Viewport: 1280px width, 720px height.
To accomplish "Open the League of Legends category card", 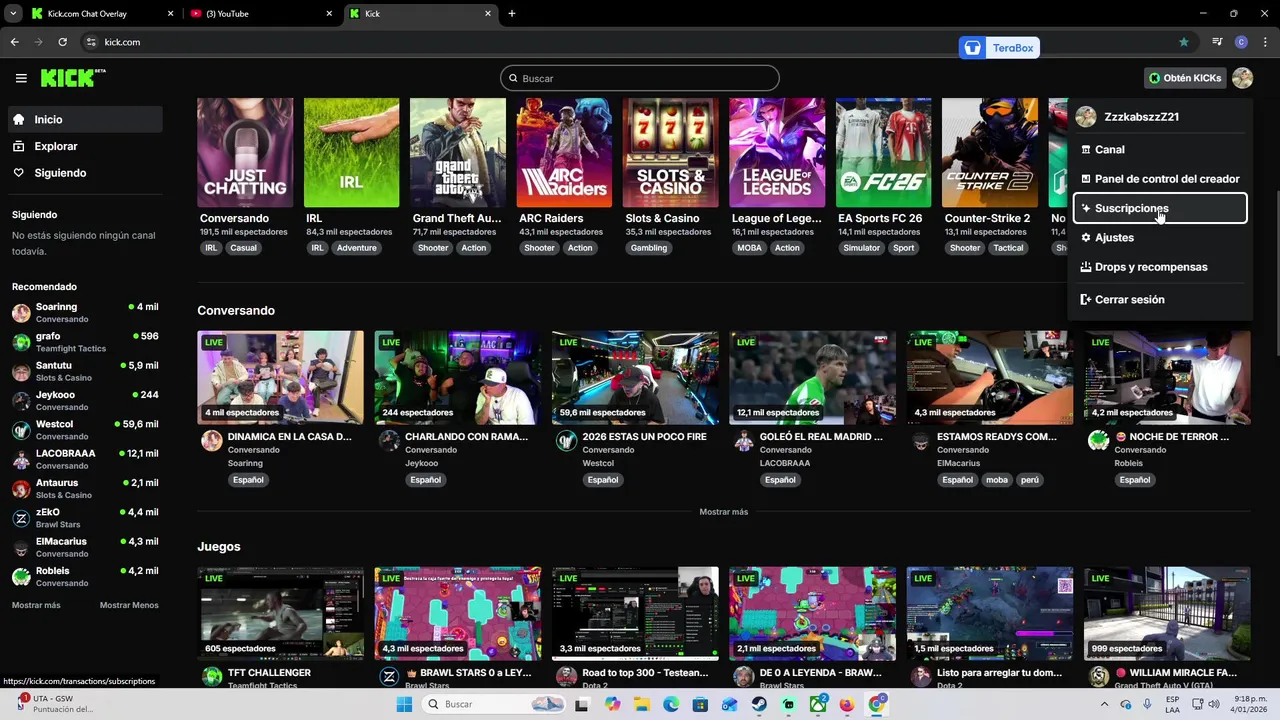I will 777,152.
